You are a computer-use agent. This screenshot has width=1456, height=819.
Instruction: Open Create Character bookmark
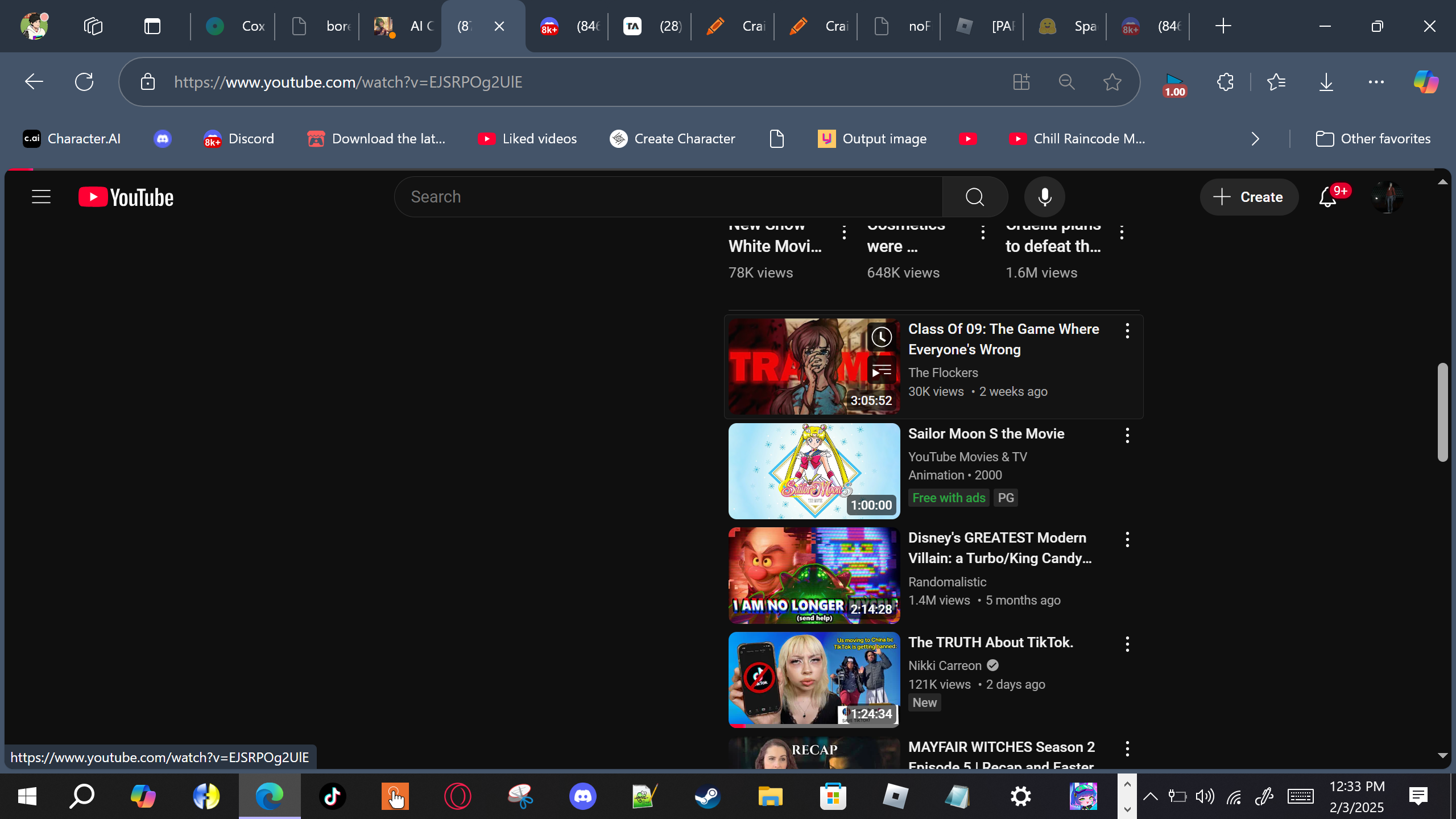[672, 139]
